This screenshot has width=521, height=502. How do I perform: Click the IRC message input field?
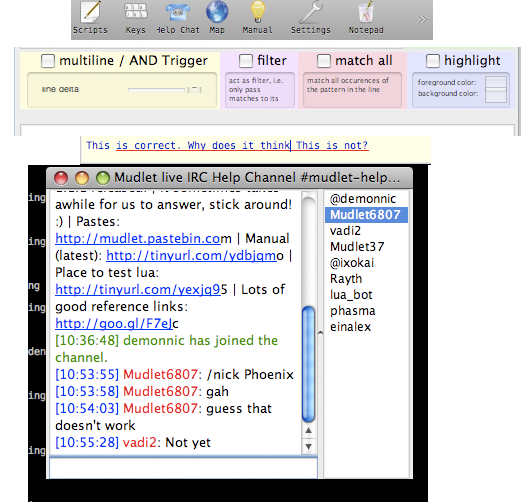coord(183,468)
